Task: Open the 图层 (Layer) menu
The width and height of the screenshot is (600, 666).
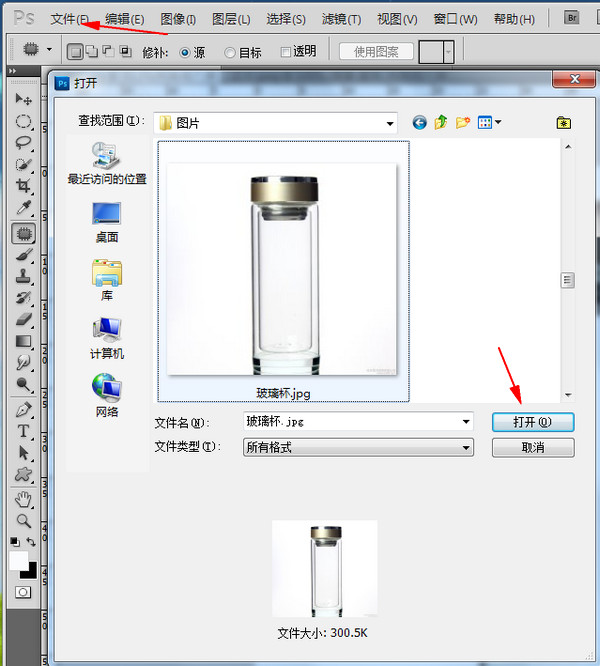Action: pos(231,19)
